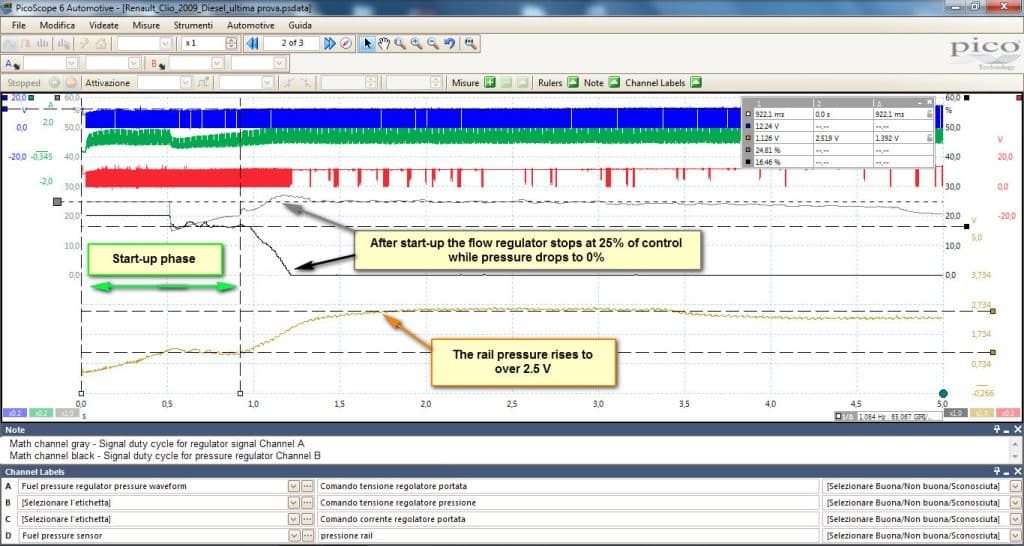Image resolution: width=1024 pixels, height=546 pixels.
Task: Open the Strumenti menu
Action: (x=193, y=25)
